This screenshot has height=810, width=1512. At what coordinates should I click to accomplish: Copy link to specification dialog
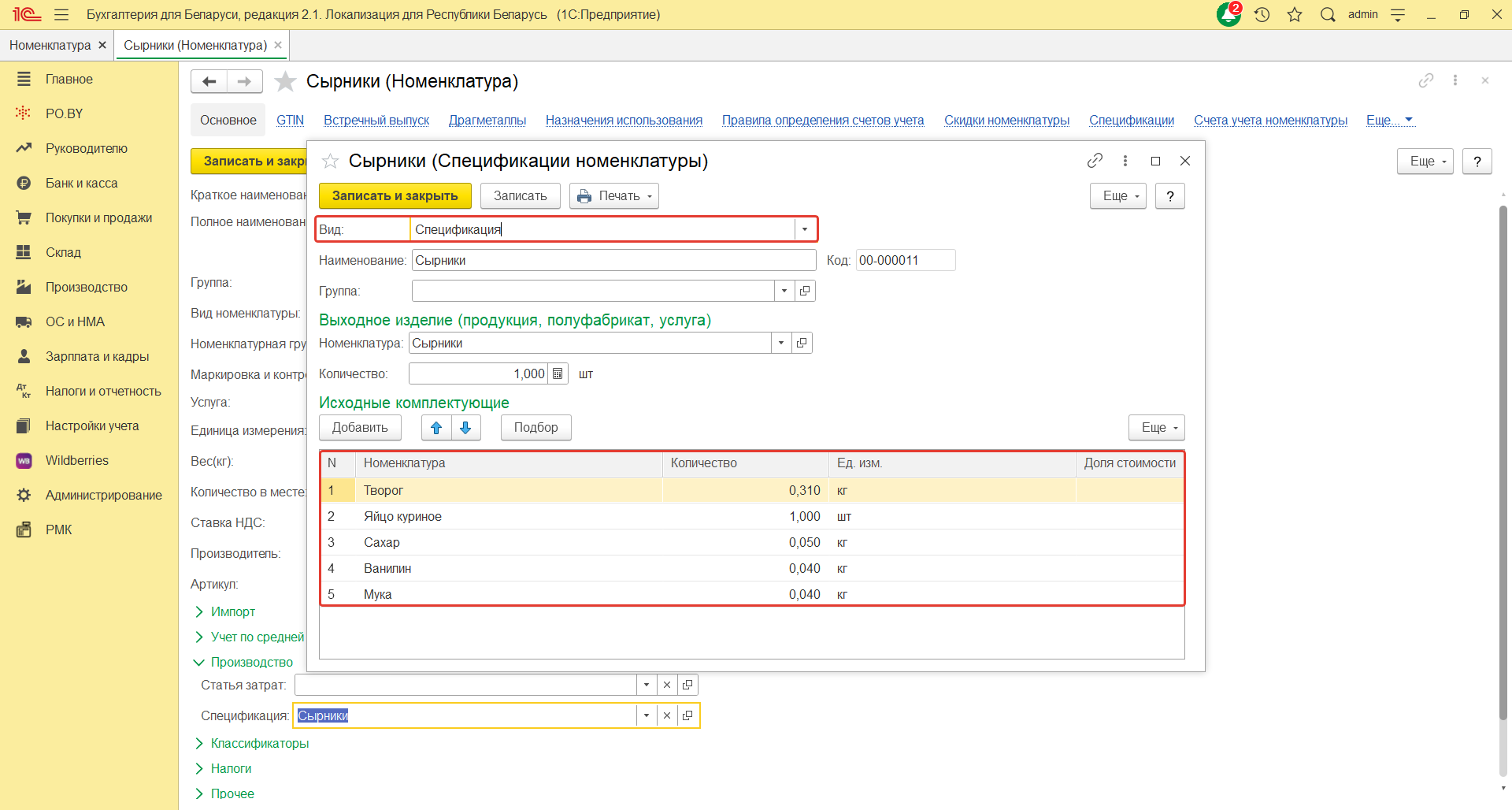(x=1095, y=161)
